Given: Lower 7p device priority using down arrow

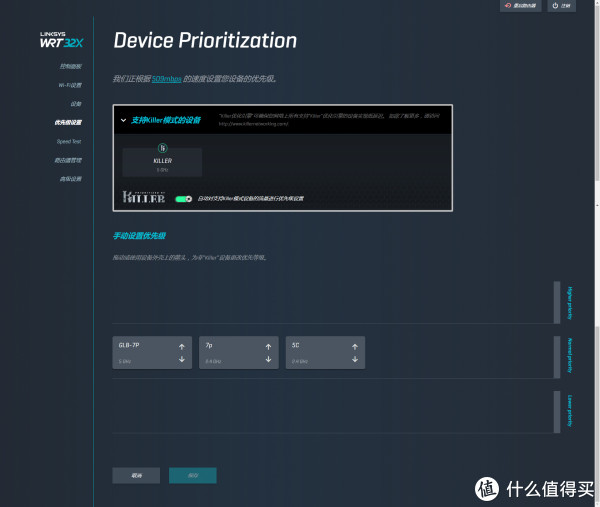Looking at the screenshot, I should [x=268, y=359].
